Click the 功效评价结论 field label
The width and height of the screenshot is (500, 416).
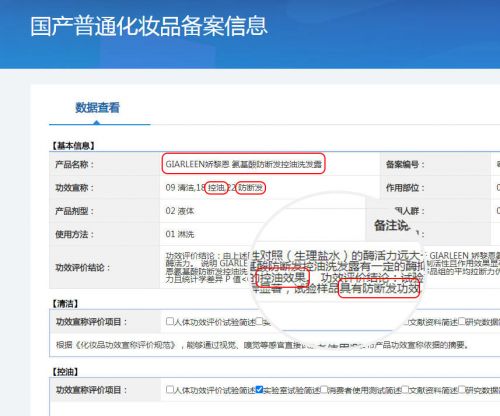click(83, 267)
